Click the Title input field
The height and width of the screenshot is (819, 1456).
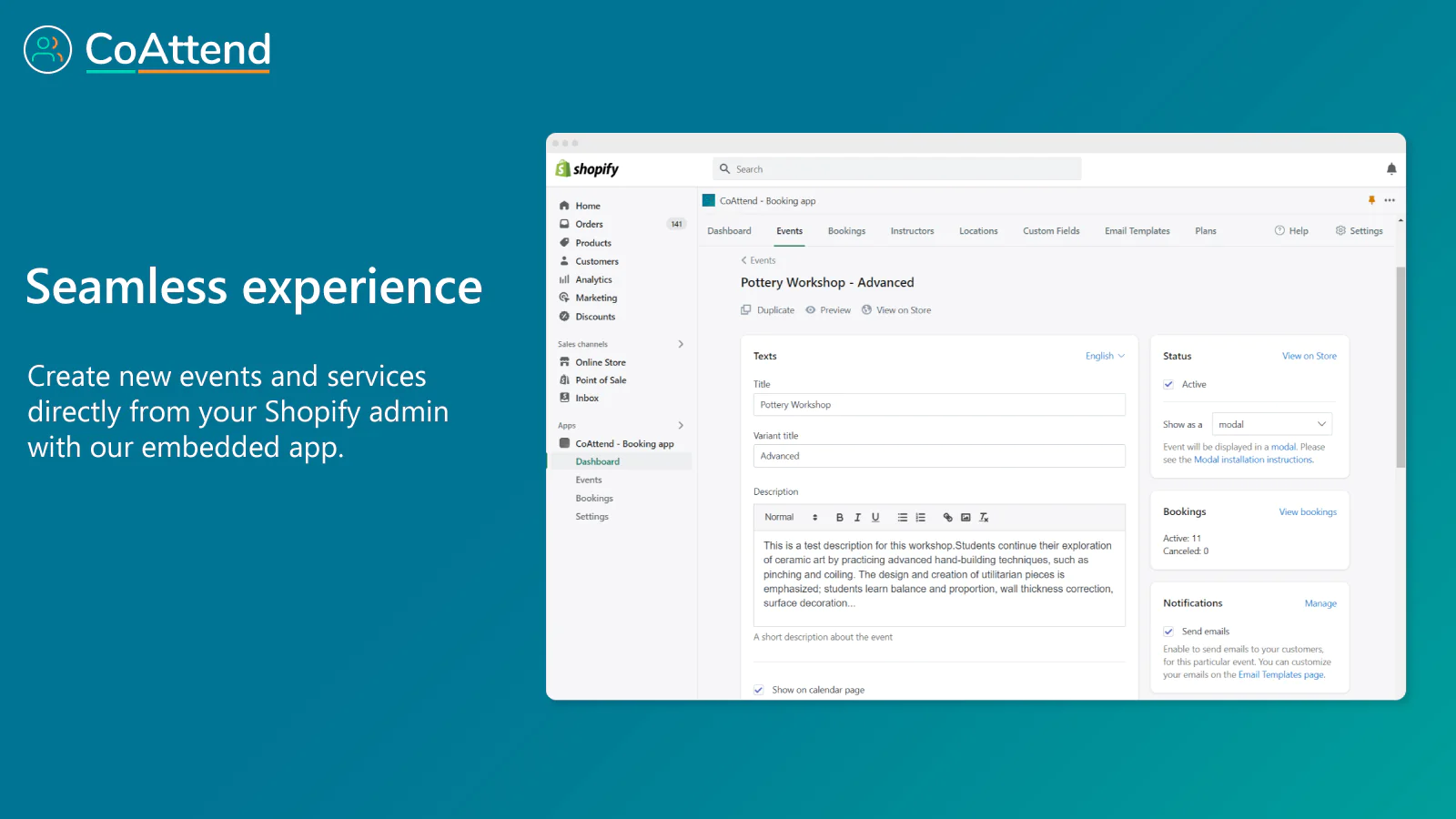939,405
